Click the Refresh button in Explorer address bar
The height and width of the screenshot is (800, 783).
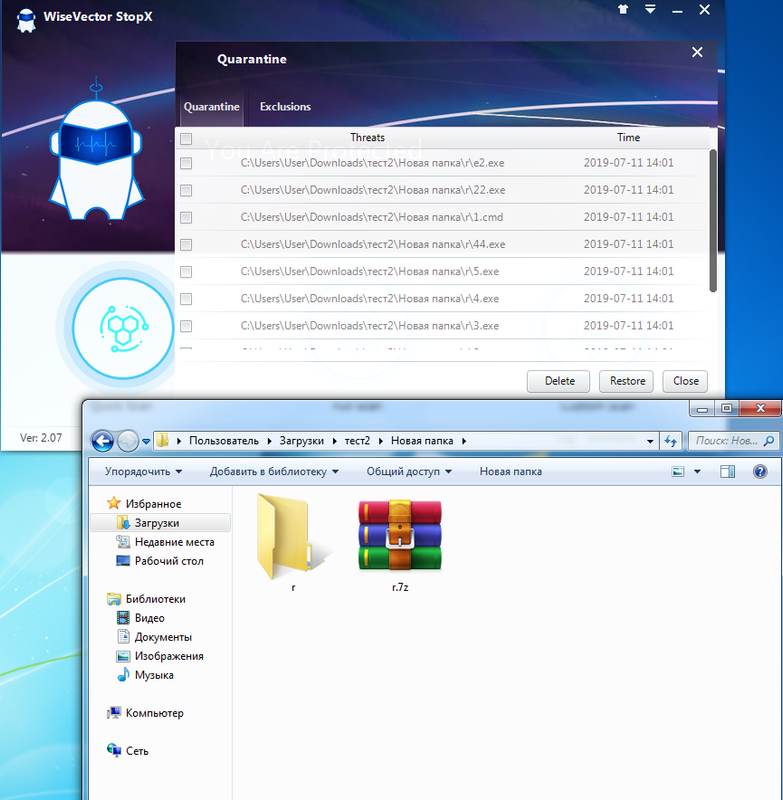click(x=670, y=441)
